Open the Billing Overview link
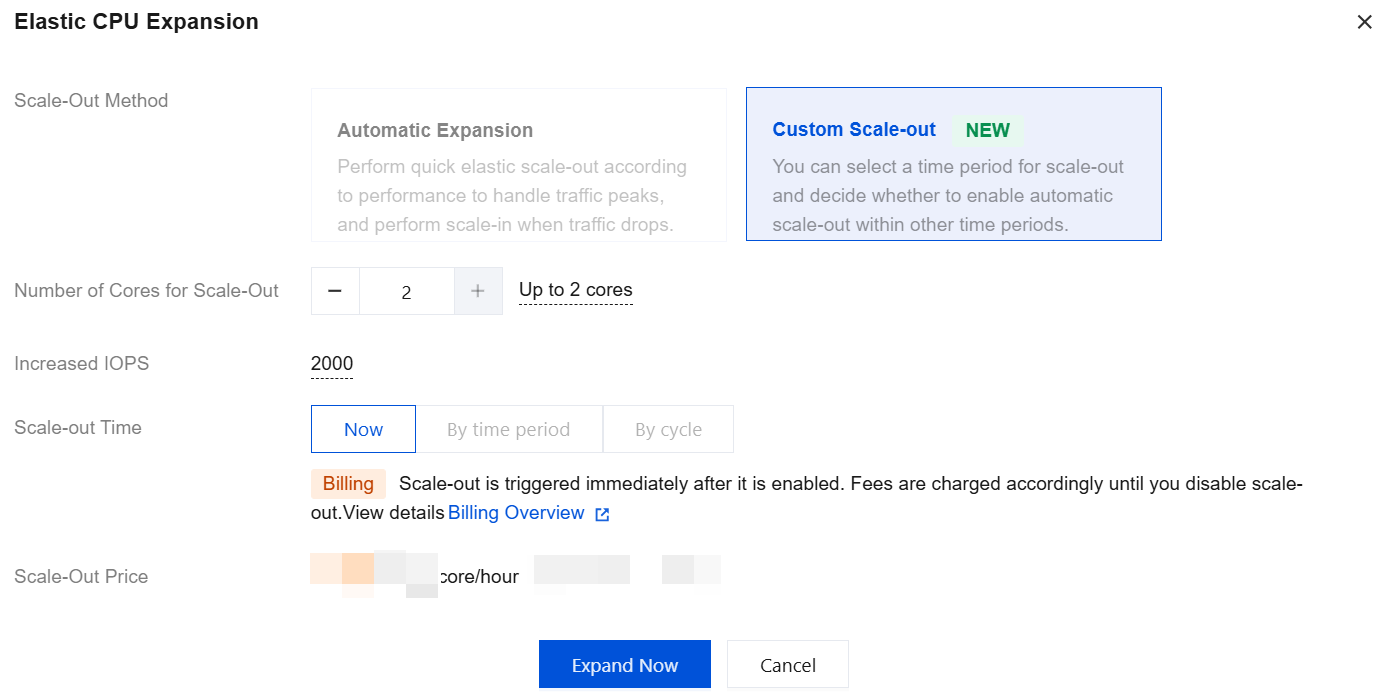Image resolution: width=1393 pixels, height=692 pixels. [516, 513]
